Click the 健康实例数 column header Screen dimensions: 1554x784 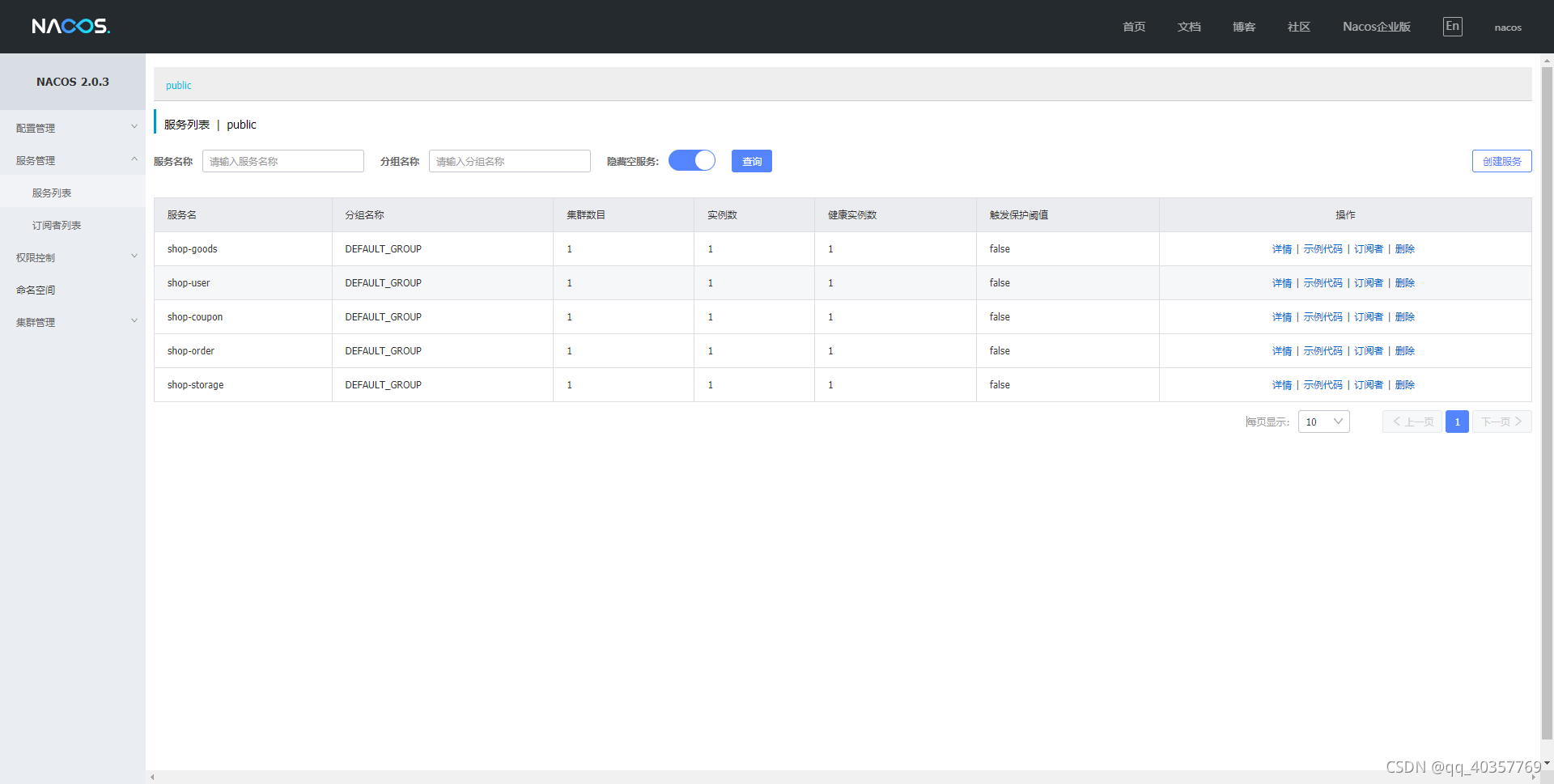pos(895,215)
